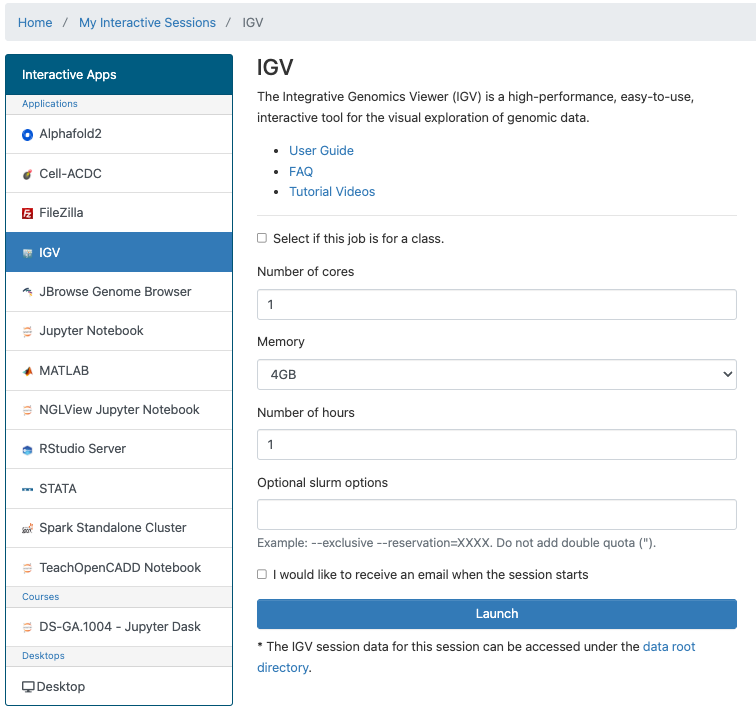Open the User Guide link
The image size is (756, 711).
click(x=321, y=151)
